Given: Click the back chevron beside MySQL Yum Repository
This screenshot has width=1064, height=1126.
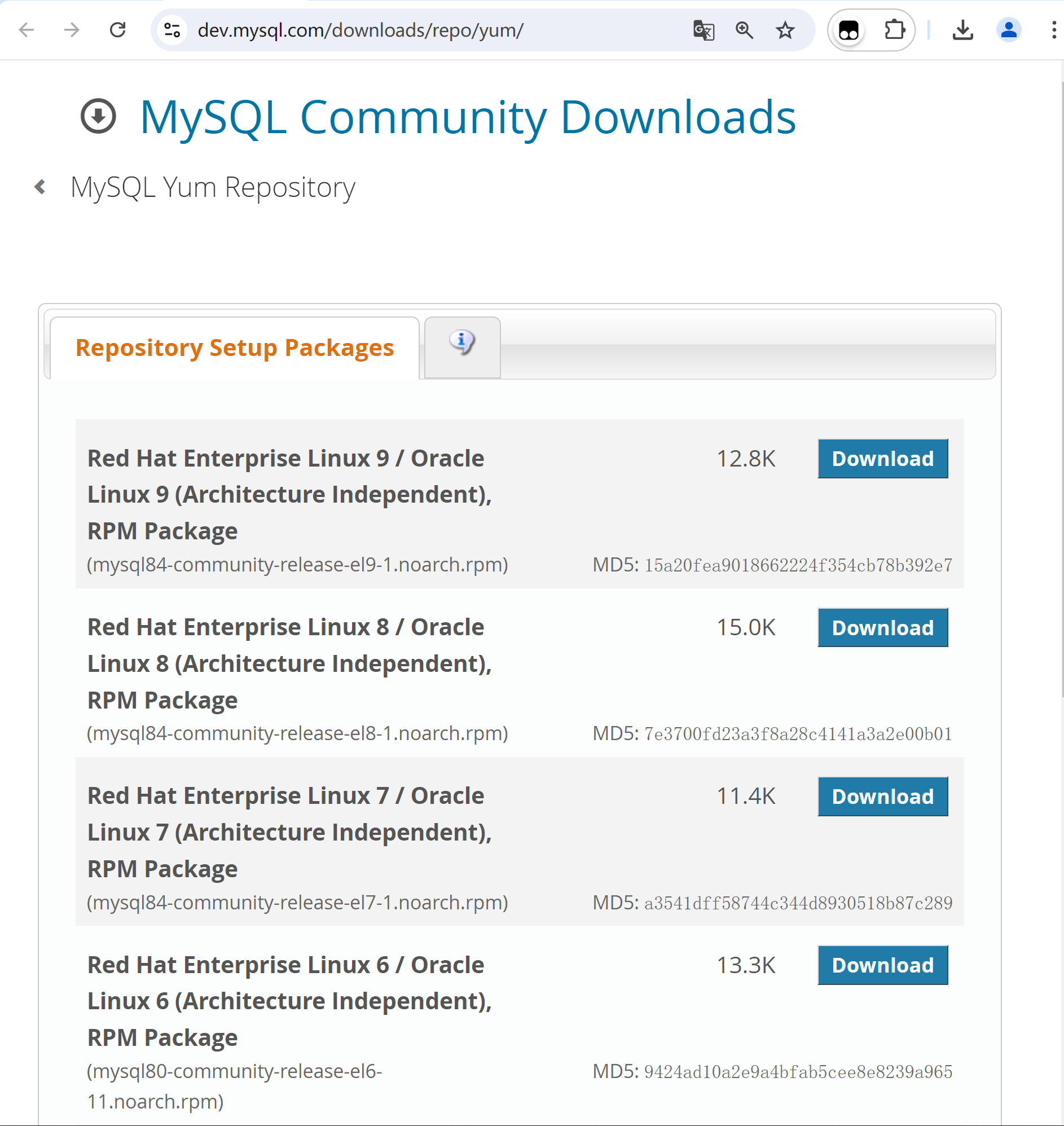Looking at the screenshot, I should (39, 186).
